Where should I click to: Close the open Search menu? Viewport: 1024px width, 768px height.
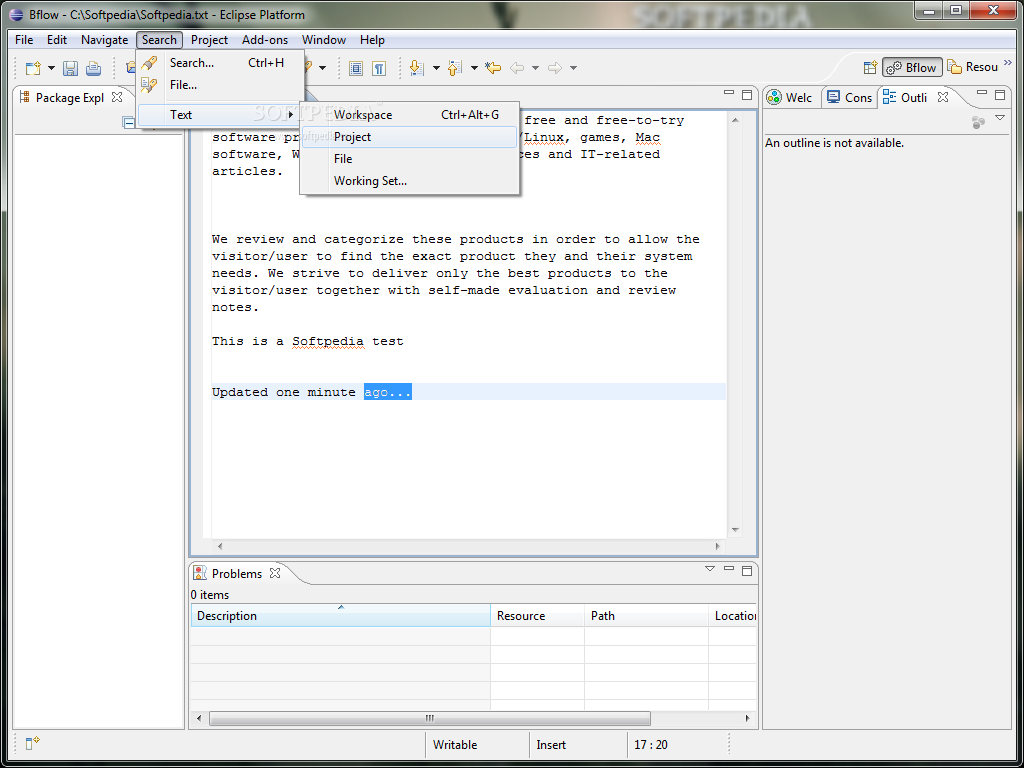(159, 40)
